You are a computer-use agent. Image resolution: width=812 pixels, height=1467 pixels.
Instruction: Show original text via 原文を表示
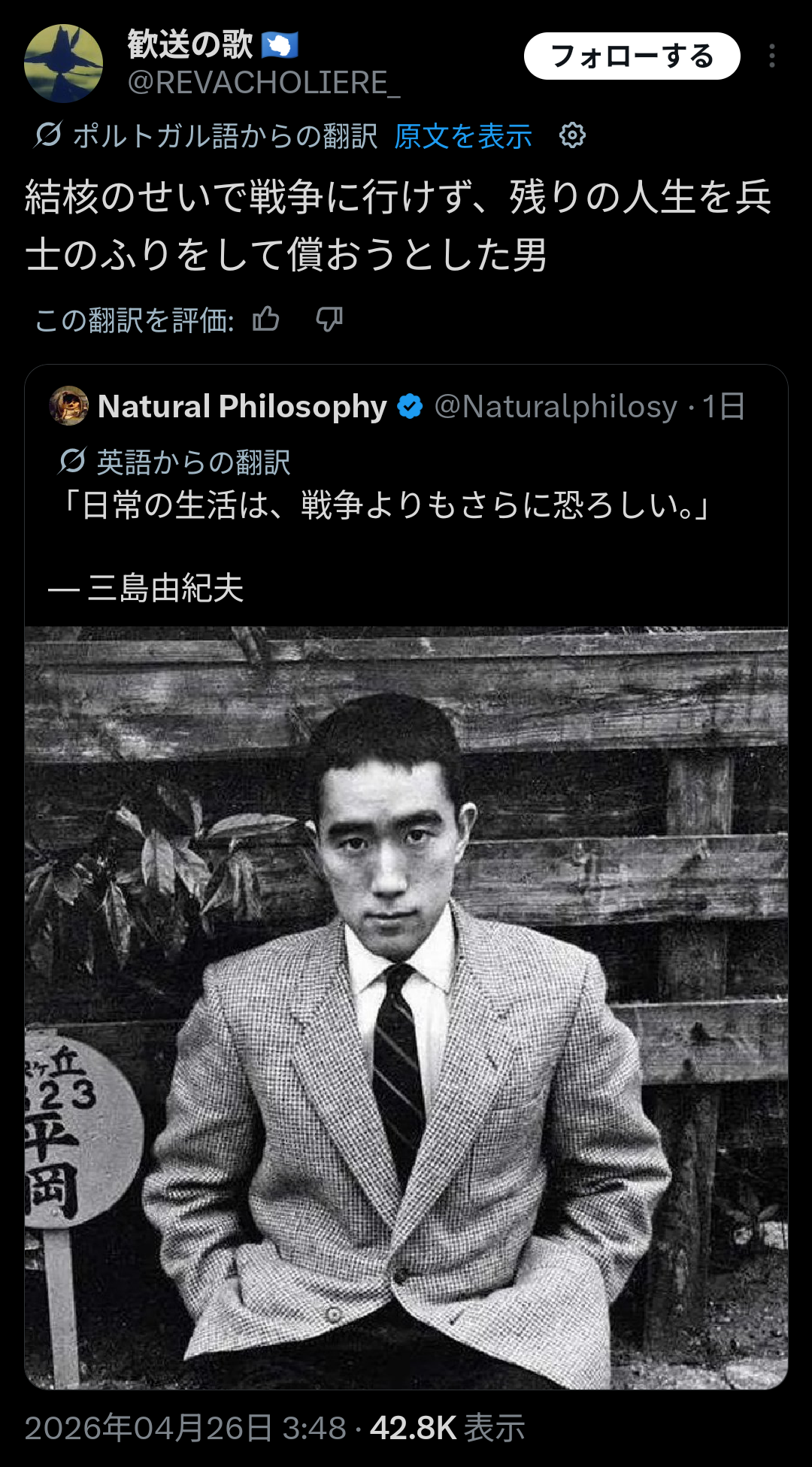click(x=462, y=136)
